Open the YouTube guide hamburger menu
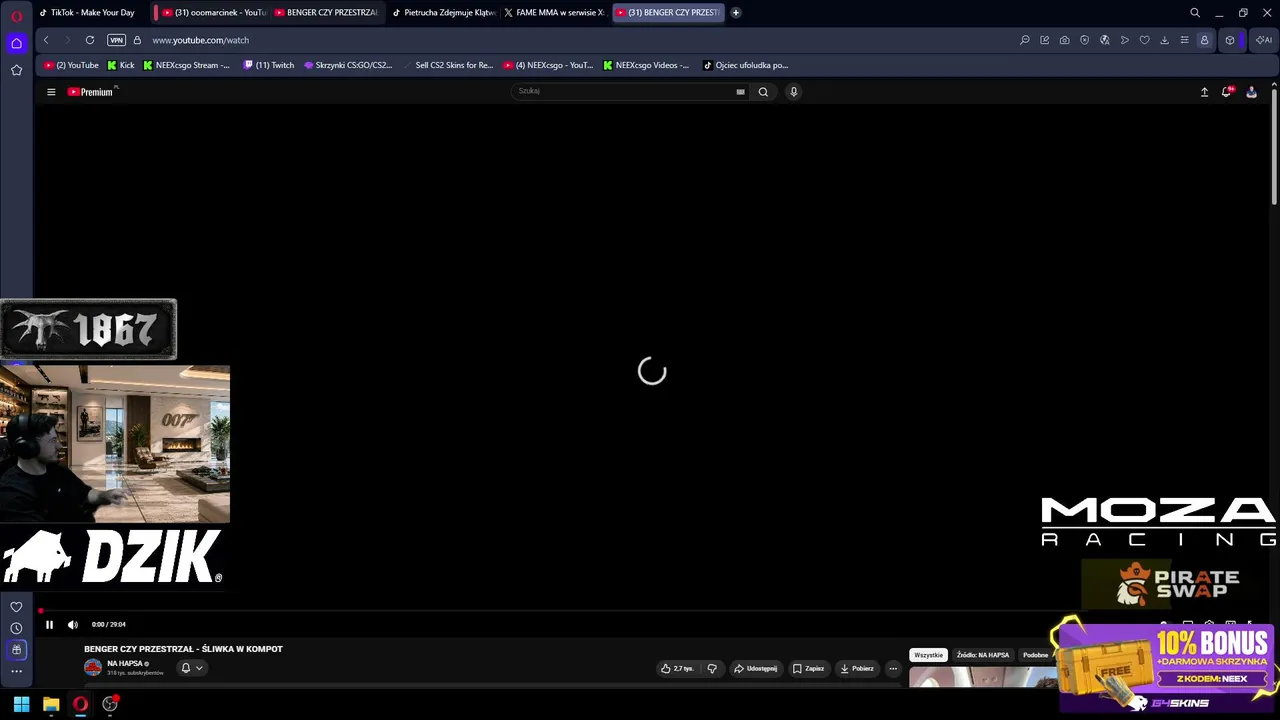The width and height of the screenshot is (1280, 720). tap(51, 92)
